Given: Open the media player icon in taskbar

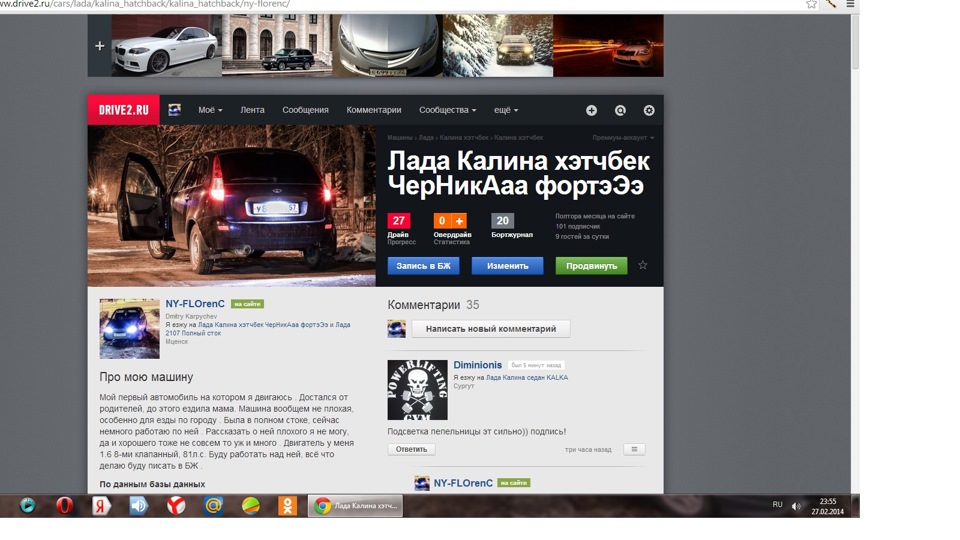Looking at the screenshot, I should (x=28, y=506).
